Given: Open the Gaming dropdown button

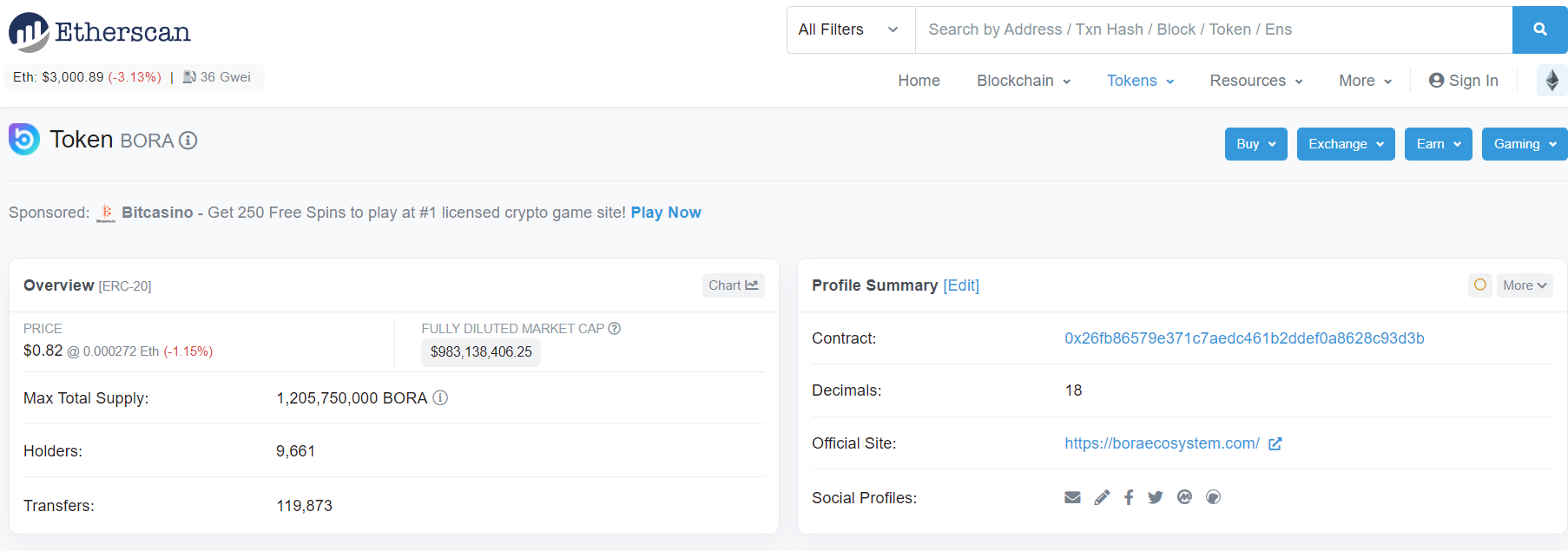Looking at the screenshot, I should 1525,144.
